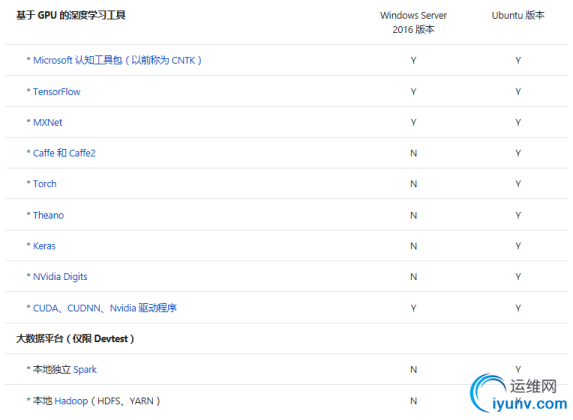This screenshot has width=573, height=420.
Task: Select the 基于 GPU 的深度学习工具 heading
Action: click(71, 15)
